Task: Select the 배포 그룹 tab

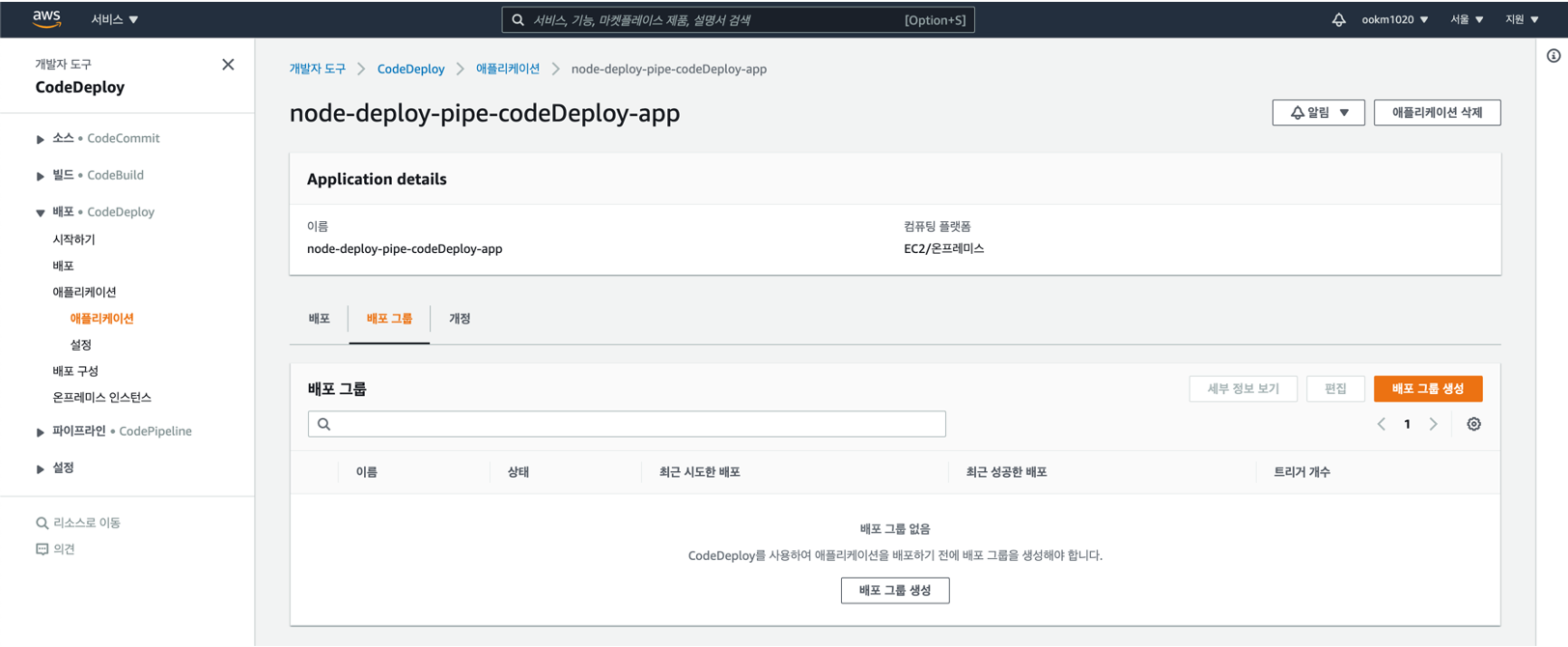Action: pyautogui.click(x=389, y=319)
